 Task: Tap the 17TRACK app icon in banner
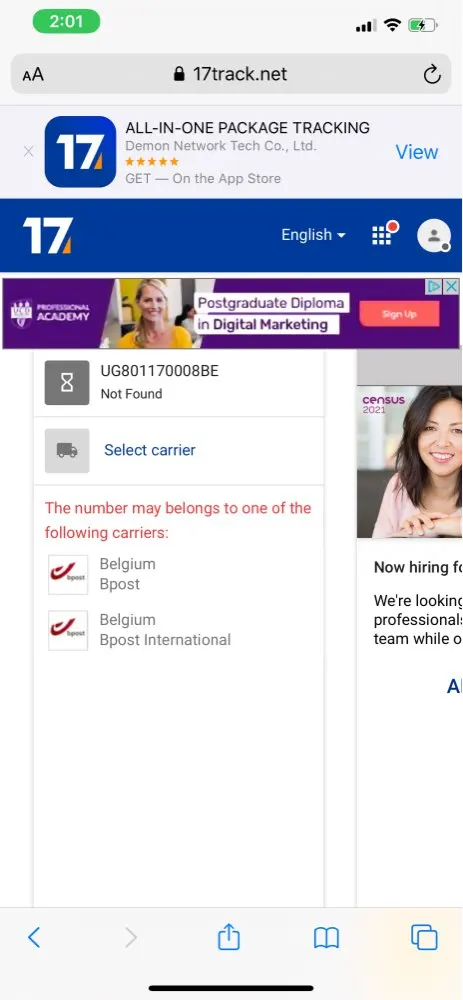click(x=80, y=152)
